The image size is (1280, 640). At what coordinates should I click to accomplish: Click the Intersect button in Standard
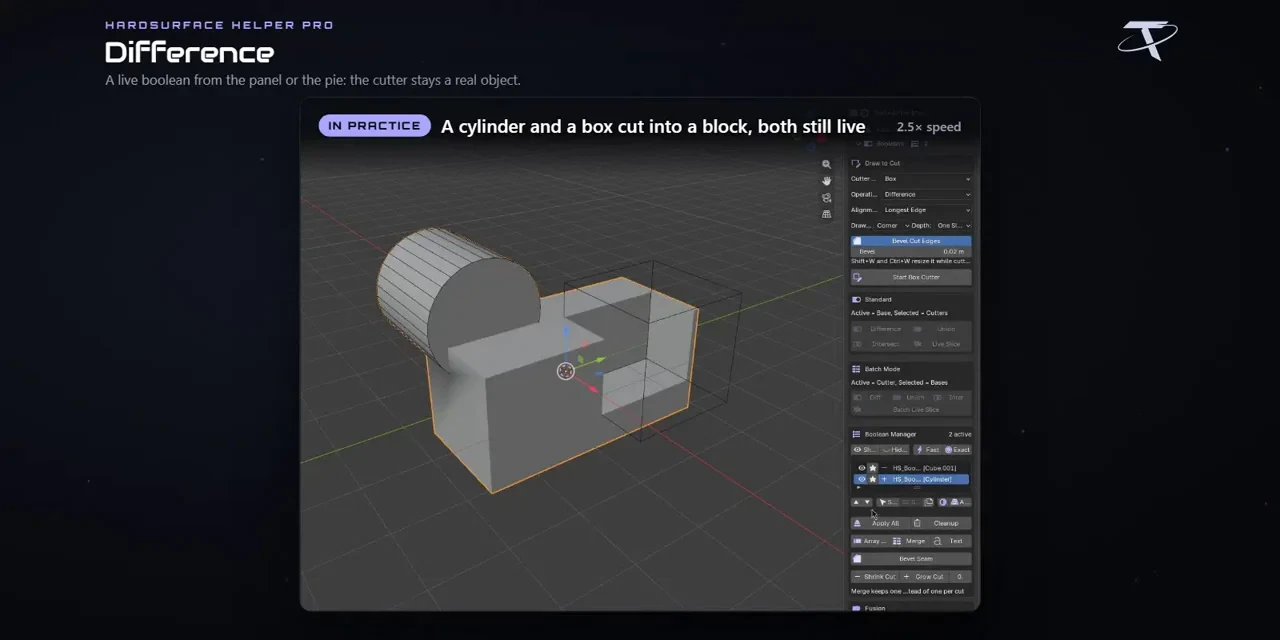pyautogui.click(x=880, y=344)
